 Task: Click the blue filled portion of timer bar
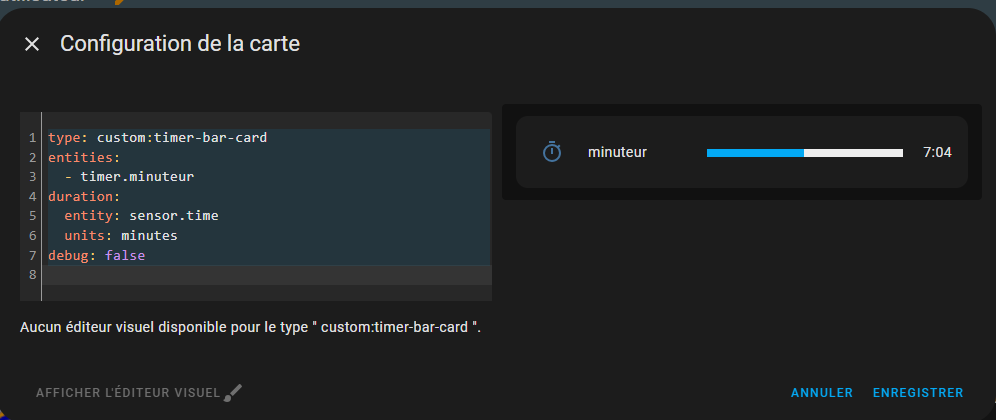(x=754, y=153)
